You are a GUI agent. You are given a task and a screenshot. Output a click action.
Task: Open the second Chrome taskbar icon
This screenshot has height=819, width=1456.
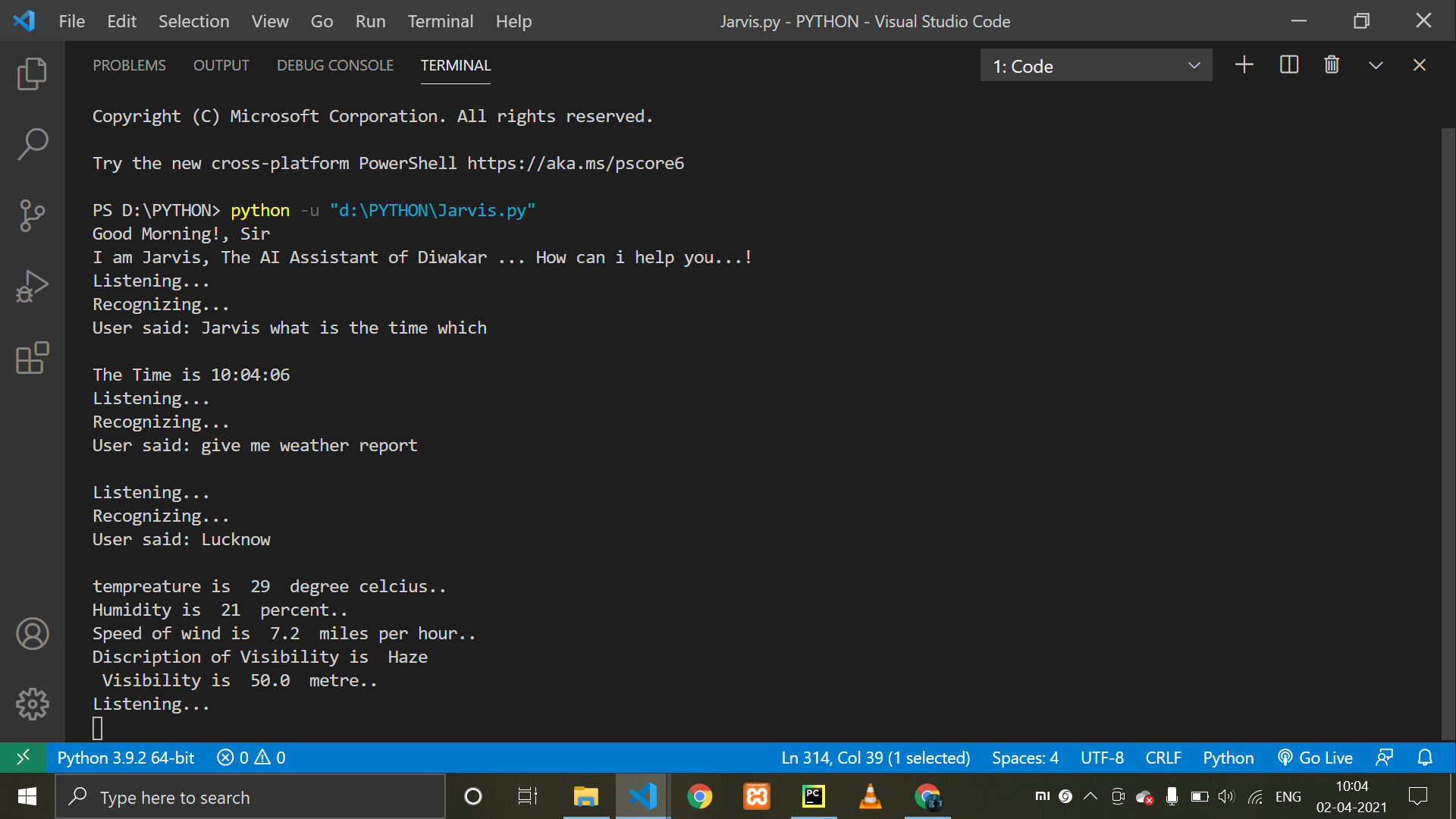coord(927,796)
